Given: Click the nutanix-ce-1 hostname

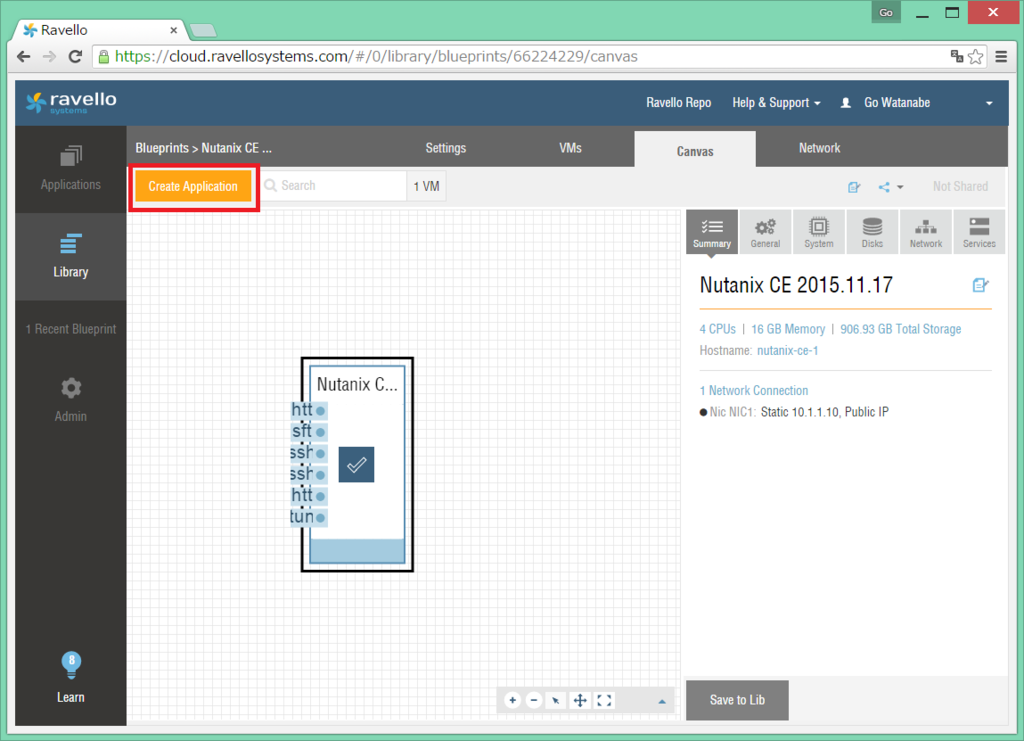Looking at the screenshot, I should pyautogui.click(x=788, y=351).
